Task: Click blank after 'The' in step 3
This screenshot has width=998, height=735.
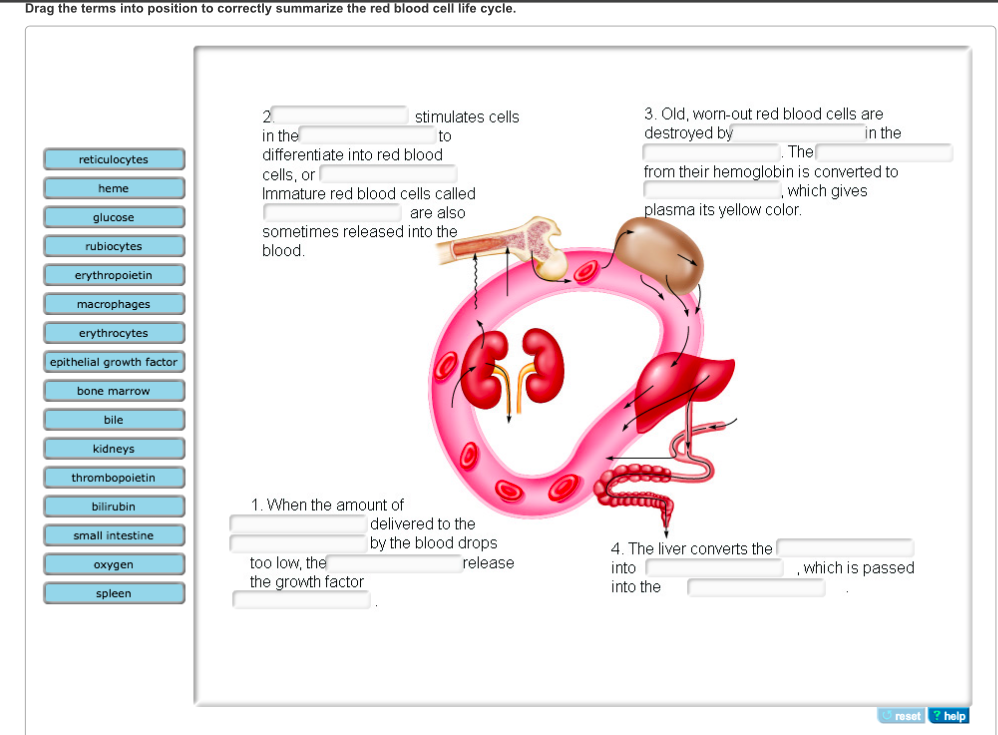Action: point(884,152)
